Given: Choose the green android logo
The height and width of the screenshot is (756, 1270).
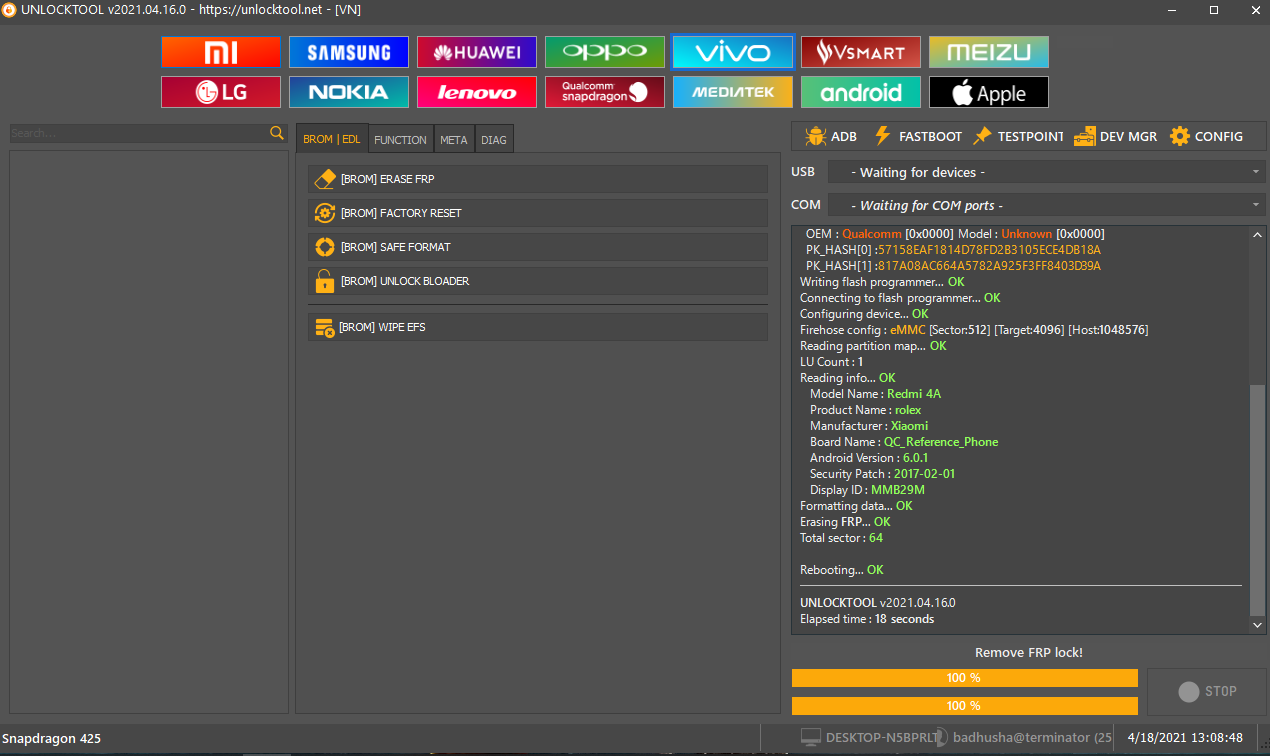Looking at the screenshot, I should (861, 92).
